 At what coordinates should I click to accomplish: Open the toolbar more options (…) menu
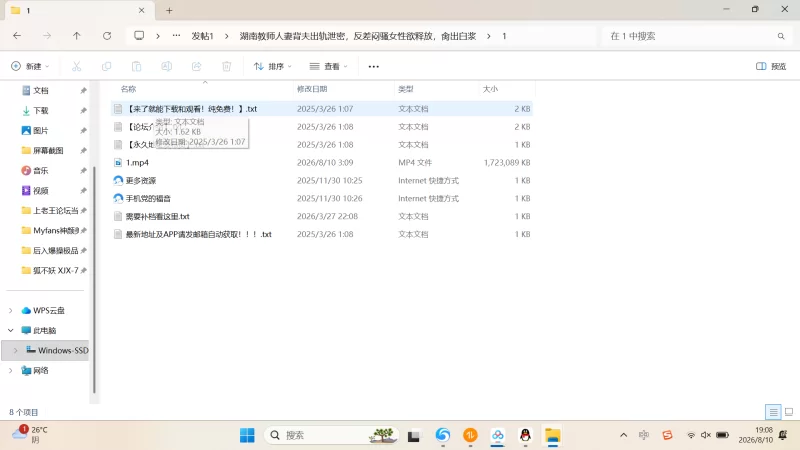[x=373, y=66]
